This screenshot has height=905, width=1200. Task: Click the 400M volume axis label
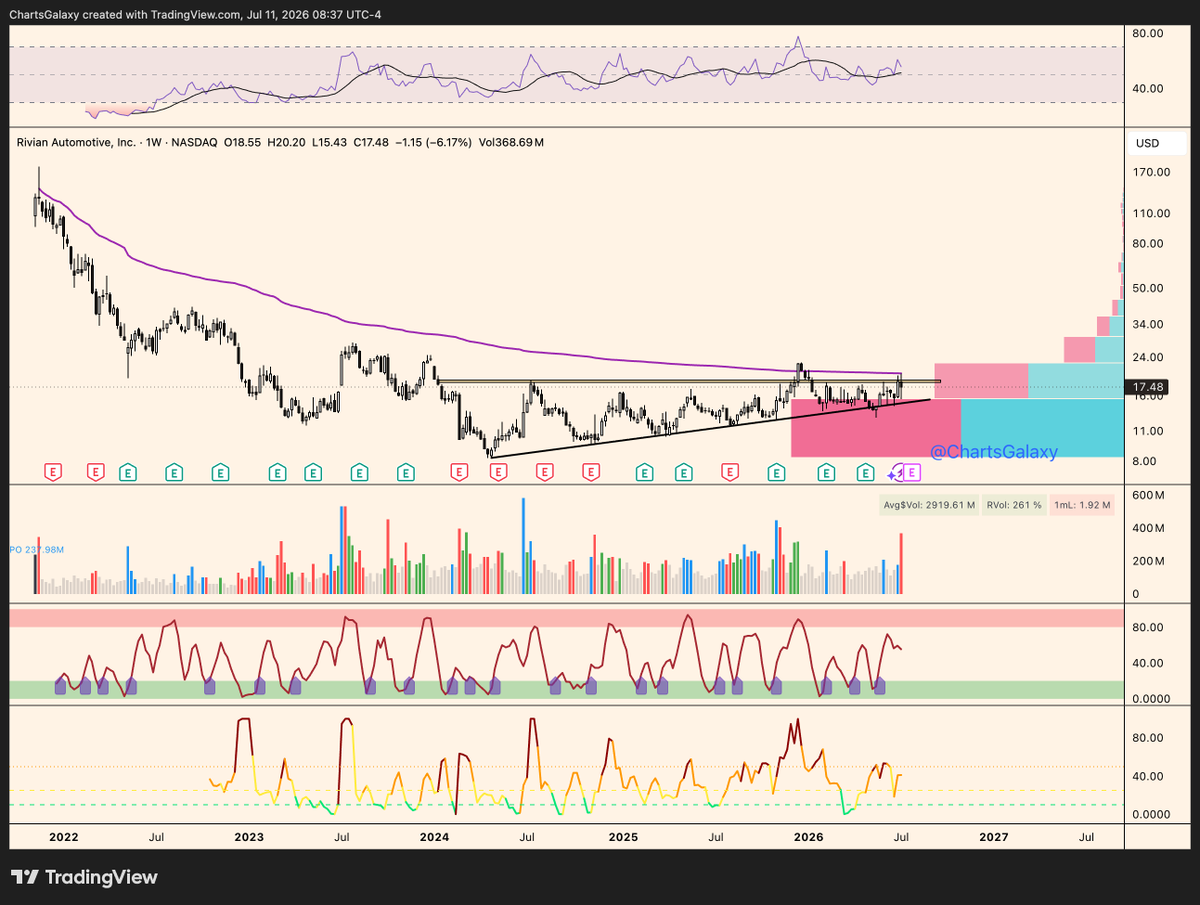1148,528
